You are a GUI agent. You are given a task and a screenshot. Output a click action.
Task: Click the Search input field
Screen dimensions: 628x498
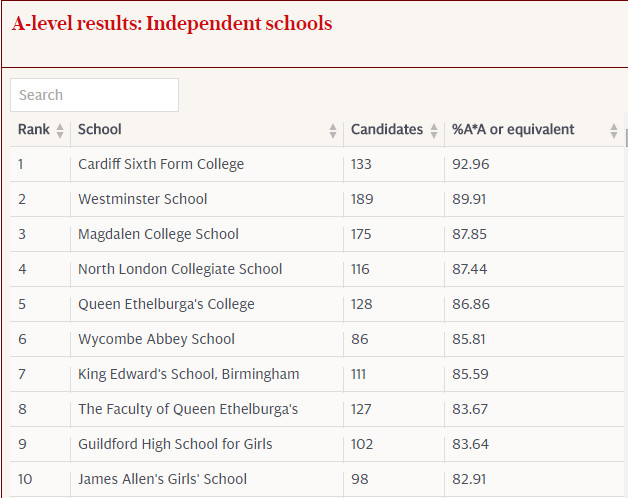[94, 95]
